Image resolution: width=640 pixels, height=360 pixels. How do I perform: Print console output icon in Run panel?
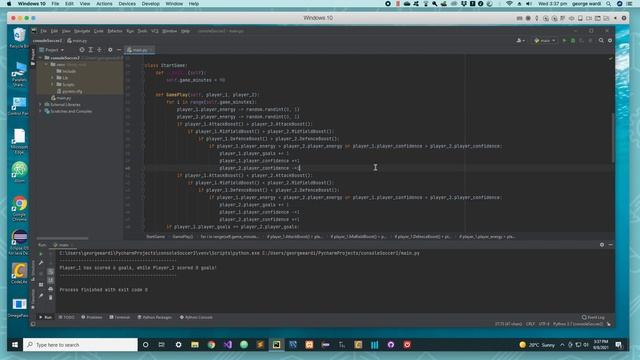(x=51, y=289)
